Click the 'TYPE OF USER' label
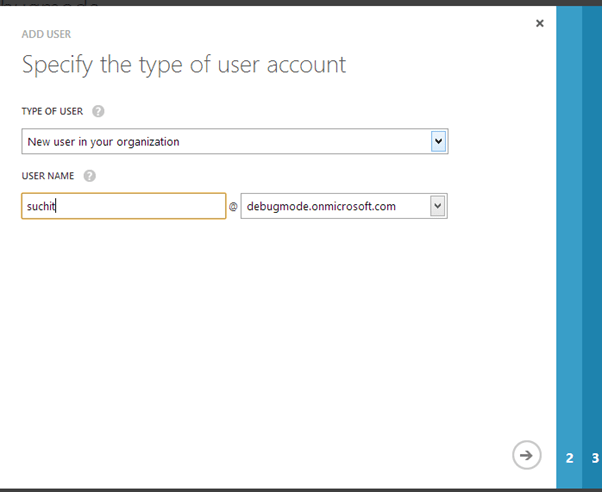 [53, 112]
